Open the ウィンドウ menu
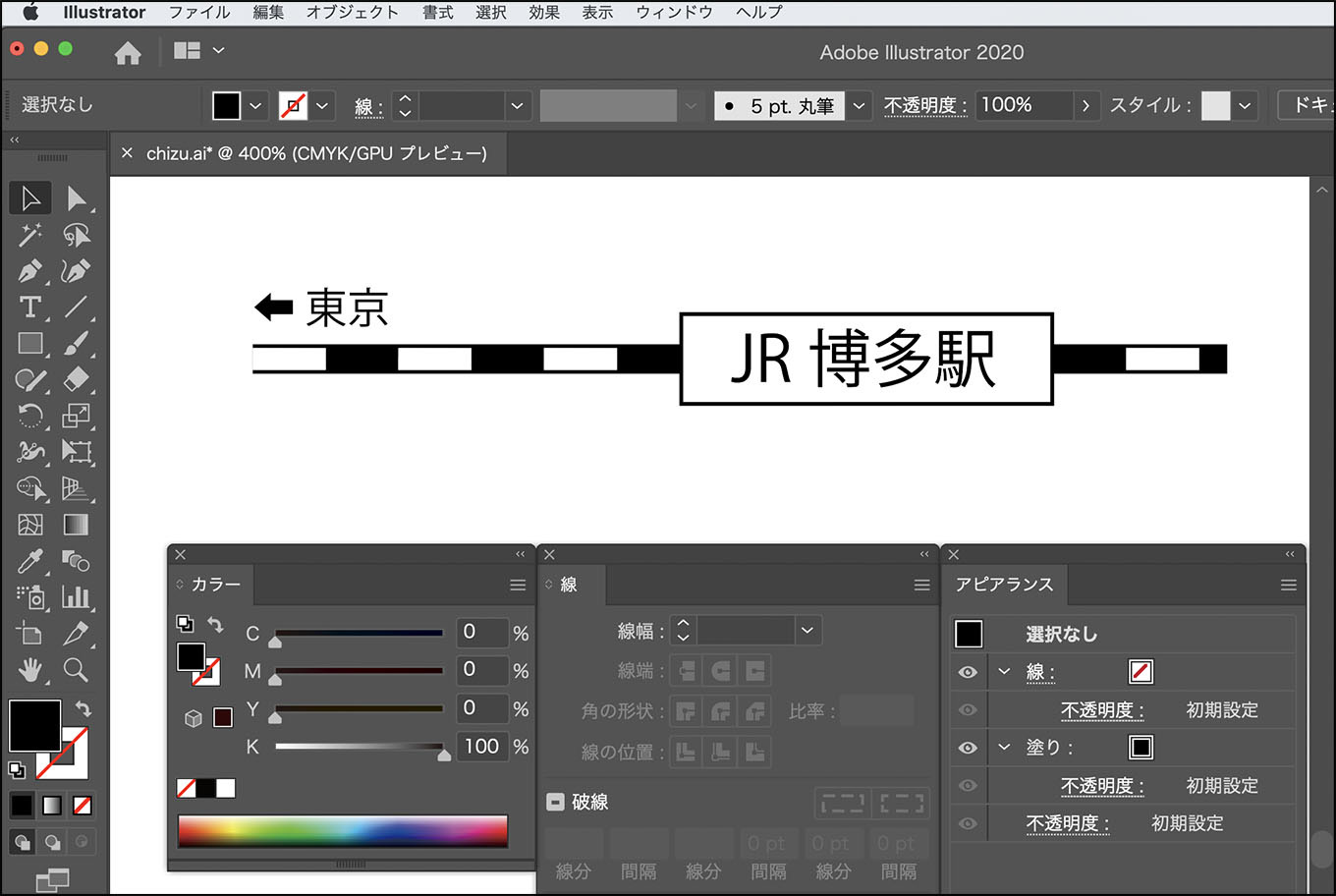The width and height of the screenshot is (1336, 896). tap(674, 13)
